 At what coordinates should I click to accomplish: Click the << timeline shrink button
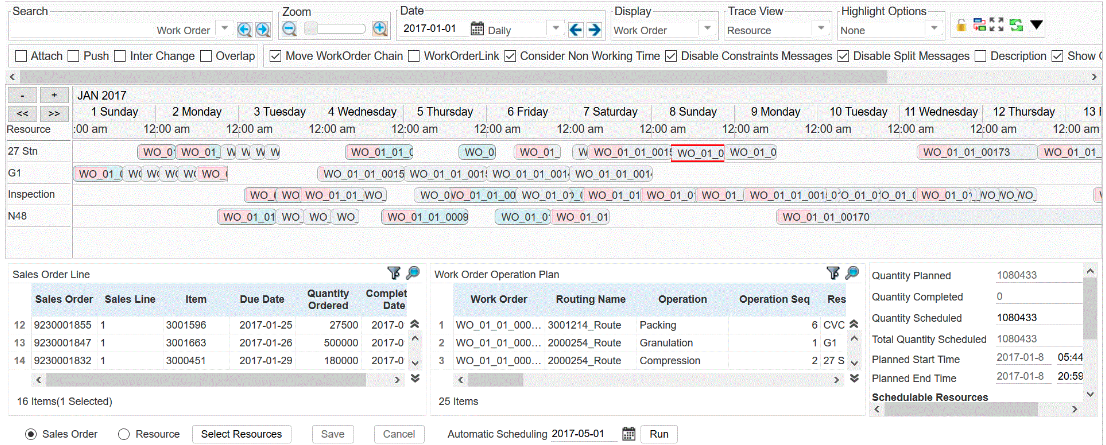[23, 113]
